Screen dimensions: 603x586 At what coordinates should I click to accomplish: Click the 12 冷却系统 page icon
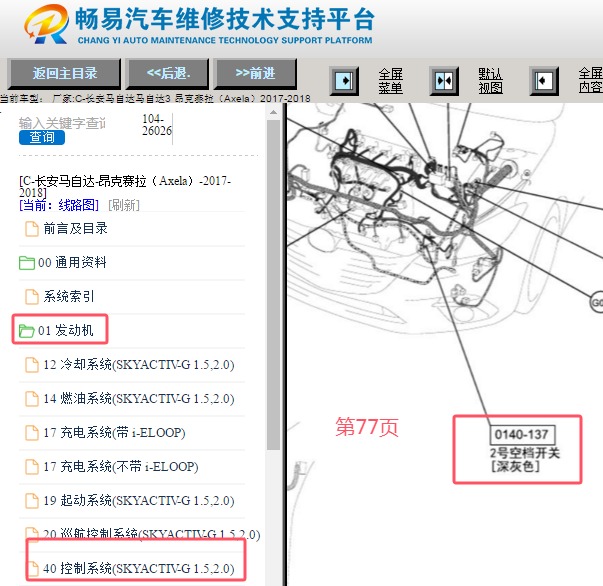click(32, 365)
